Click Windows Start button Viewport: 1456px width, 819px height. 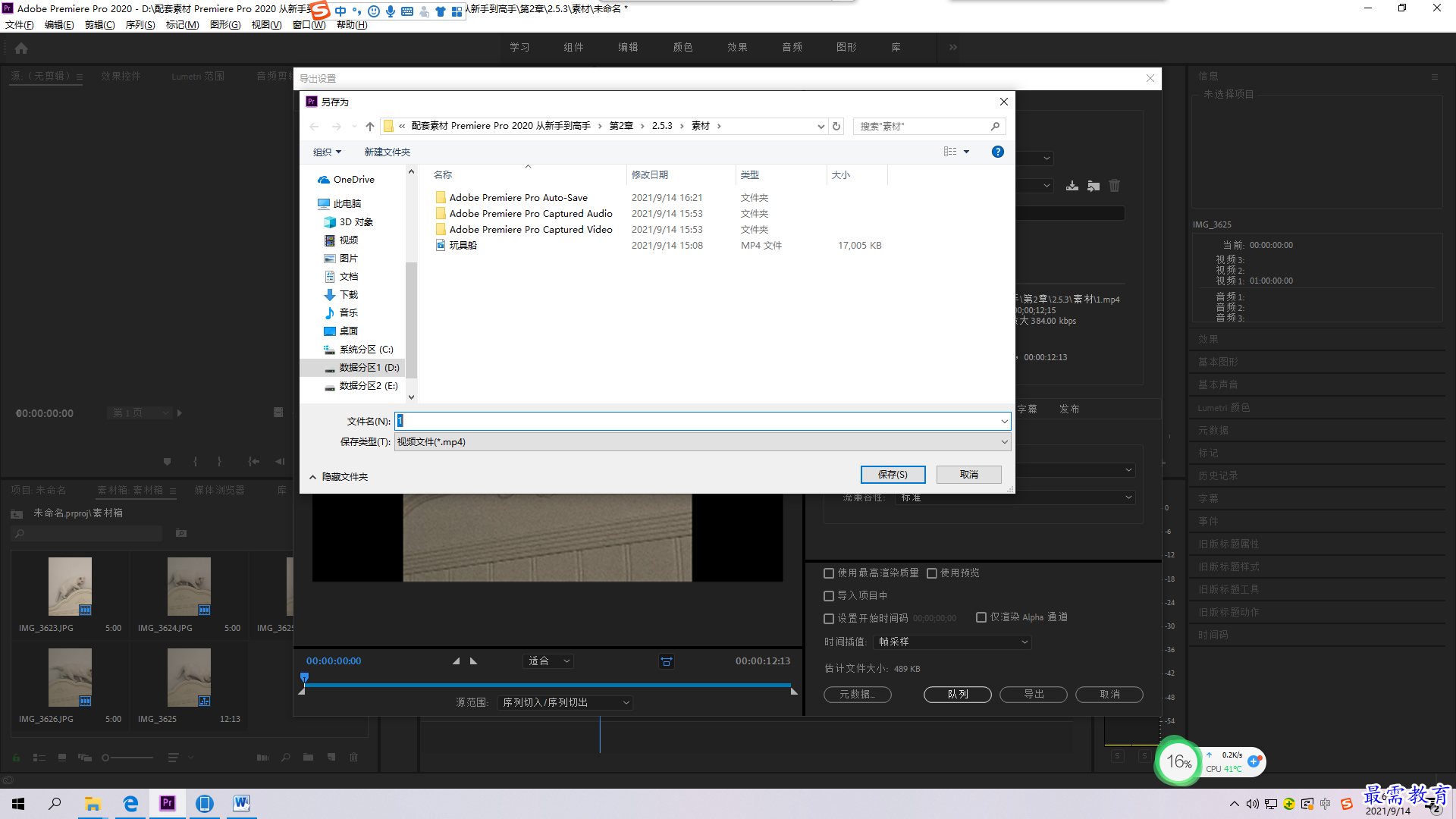click(18, 804)
